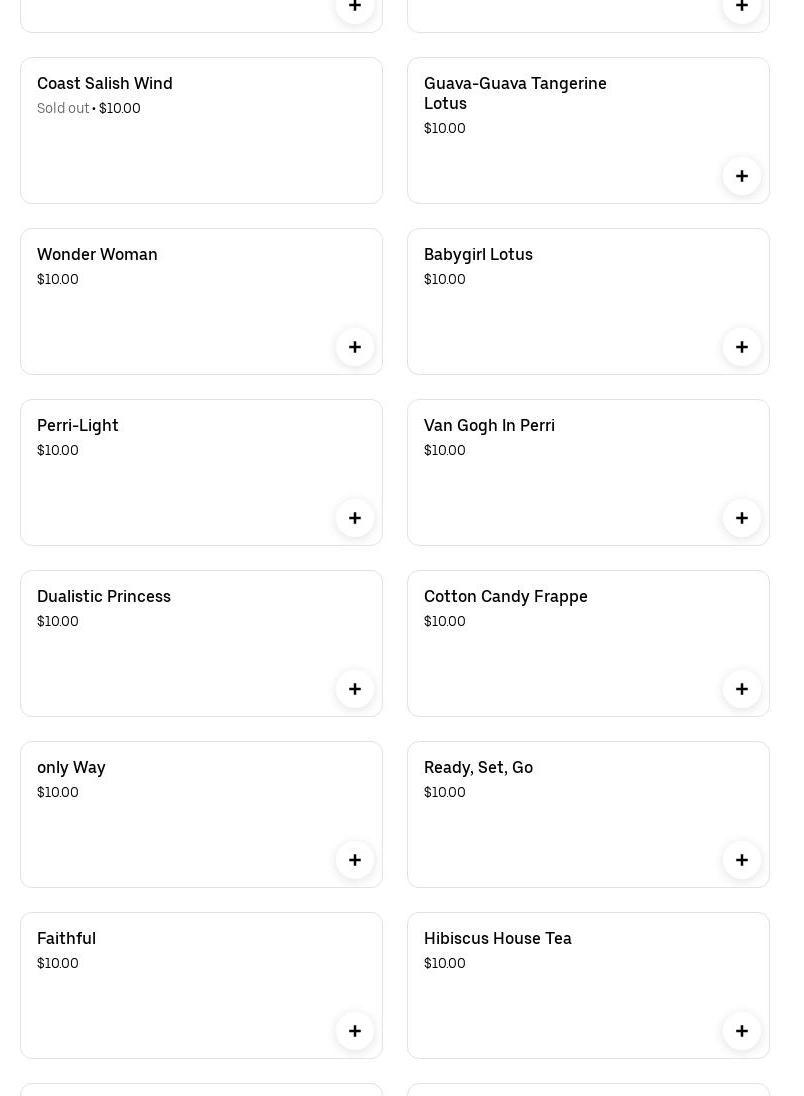This screenshot has width=804, height=1096.
Task: Add Dualistic Princess via plus icon
Action: pos(354,689)
